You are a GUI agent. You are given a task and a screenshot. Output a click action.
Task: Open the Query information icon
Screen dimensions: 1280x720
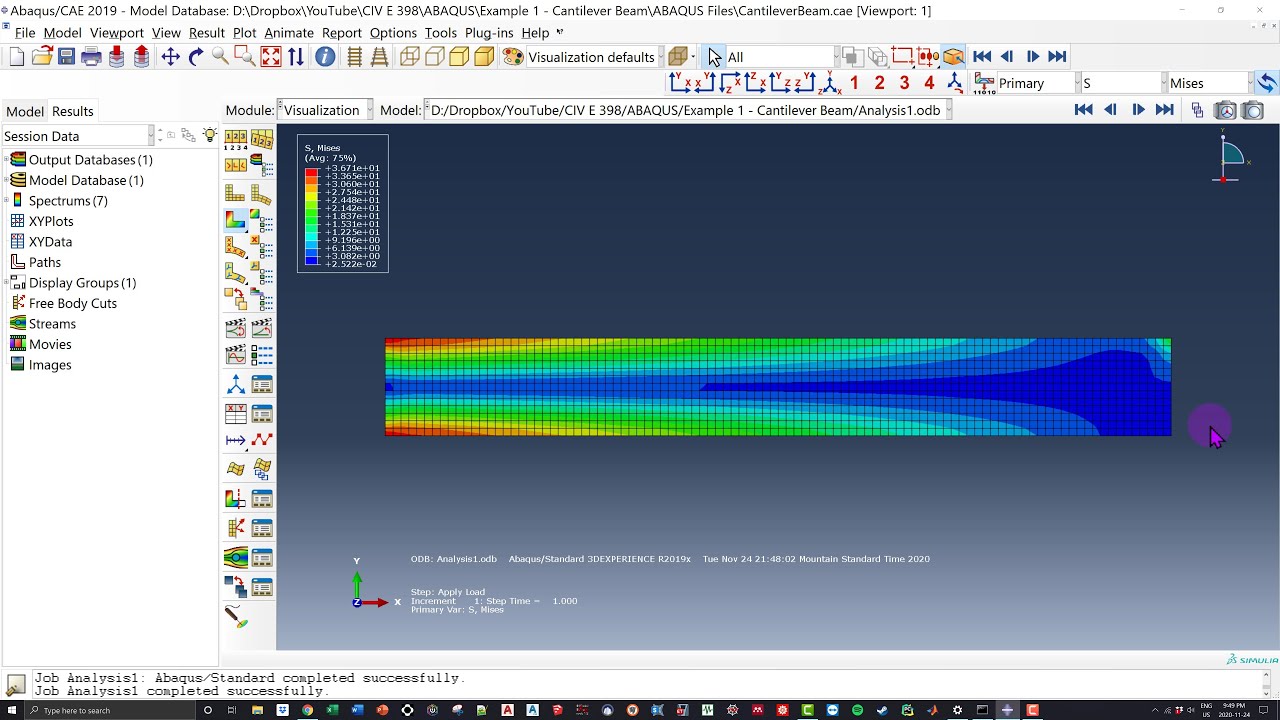(325, 57)
